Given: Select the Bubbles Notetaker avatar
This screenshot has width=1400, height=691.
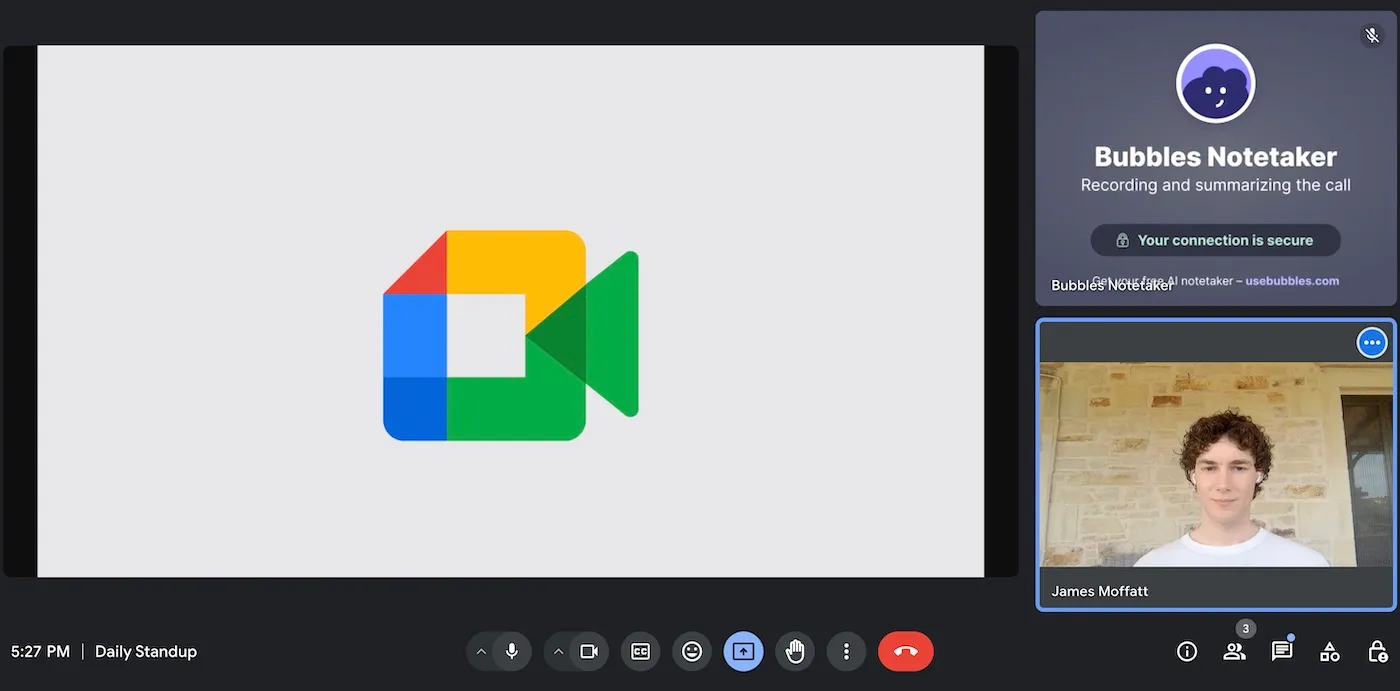Looking at the screenshot, I should [x=1216, y=84].
